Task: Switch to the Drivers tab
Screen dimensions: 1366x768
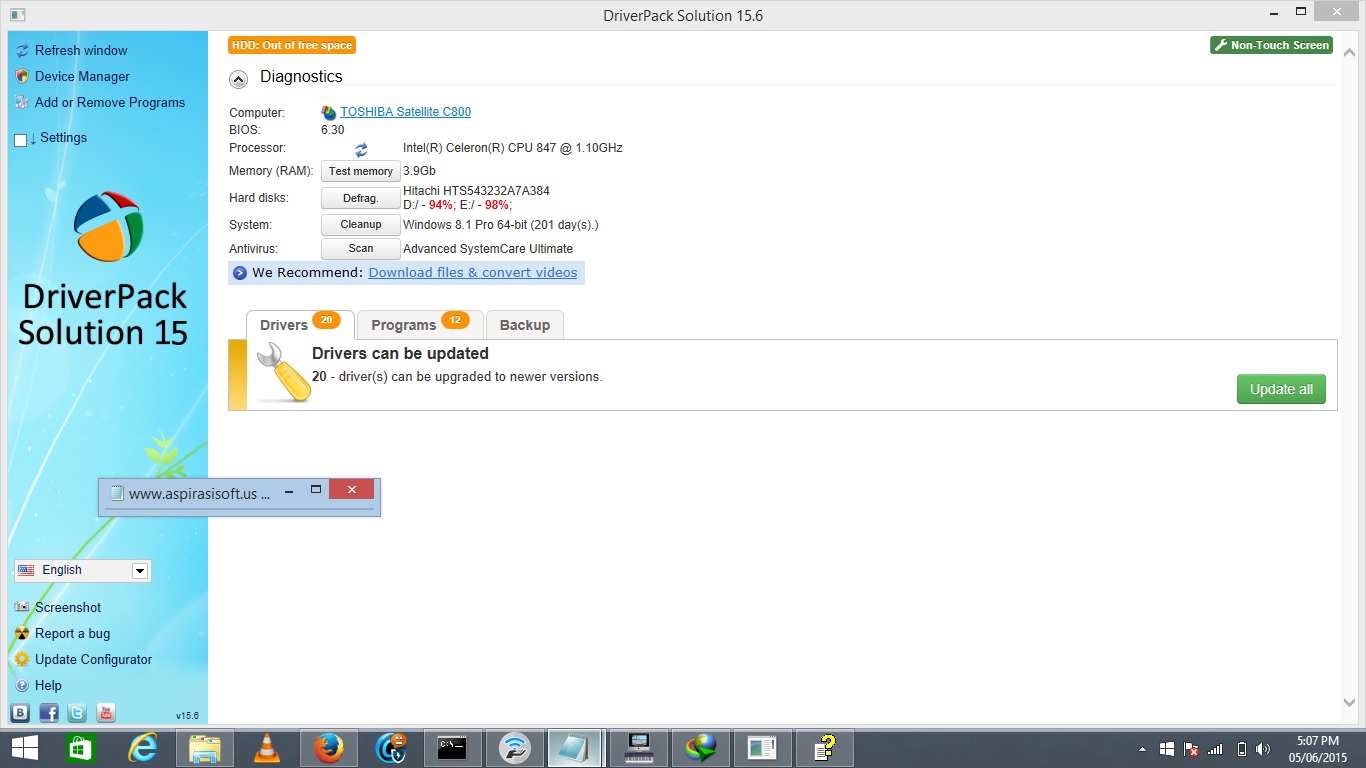Action: click(x=300, y=325)
